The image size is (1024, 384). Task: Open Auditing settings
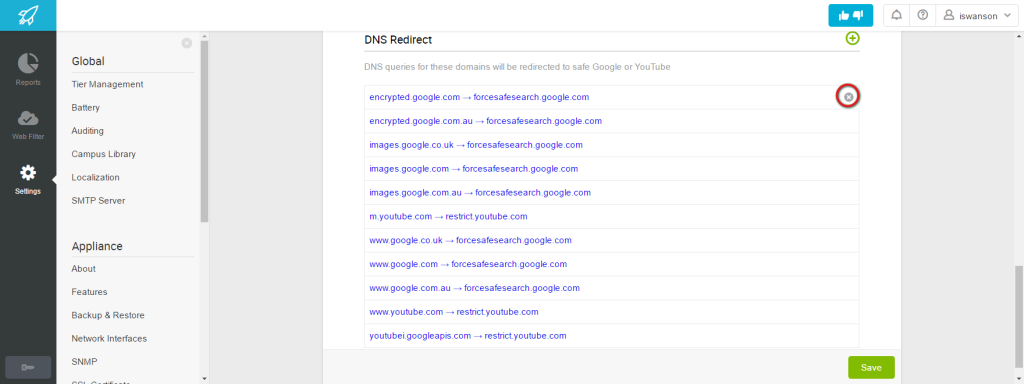pos(88,131)
